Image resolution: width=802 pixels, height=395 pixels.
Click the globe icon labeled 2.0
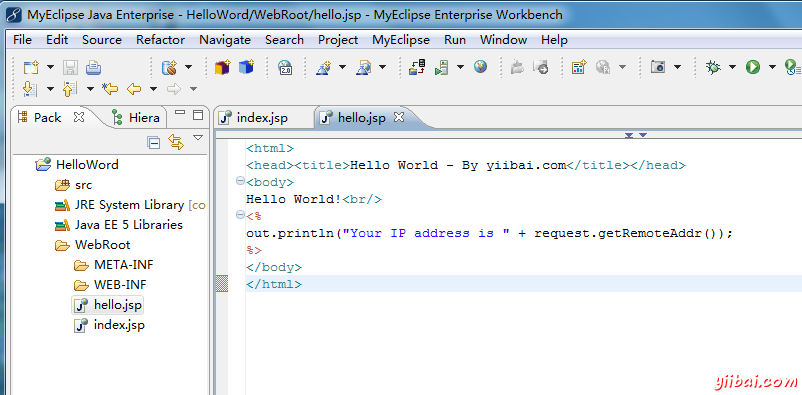point(285,67)
